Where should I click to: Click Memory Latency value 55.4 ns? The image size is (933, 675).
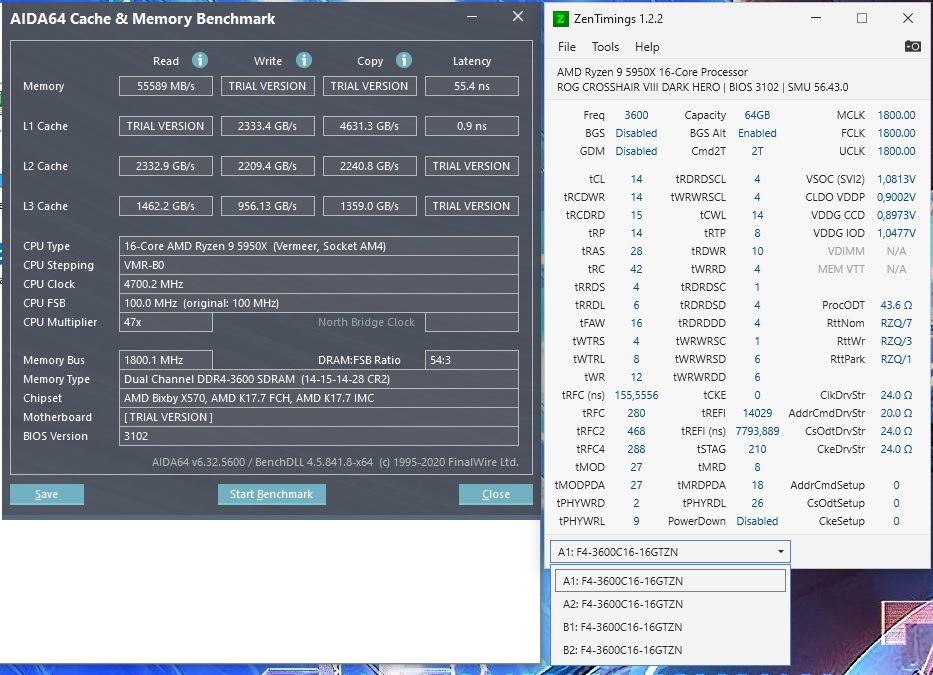pyautogui.click(x=472, y=86)
